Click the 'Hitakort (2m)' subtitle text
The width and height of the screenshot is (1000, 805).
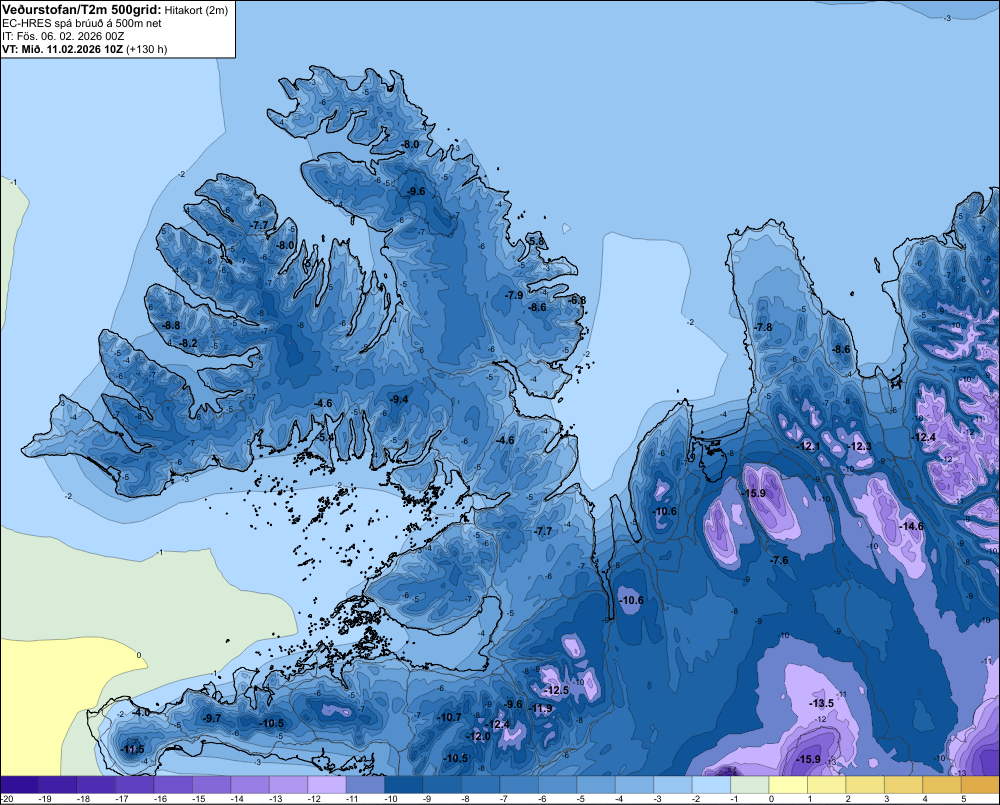click(x=196, y=10)
